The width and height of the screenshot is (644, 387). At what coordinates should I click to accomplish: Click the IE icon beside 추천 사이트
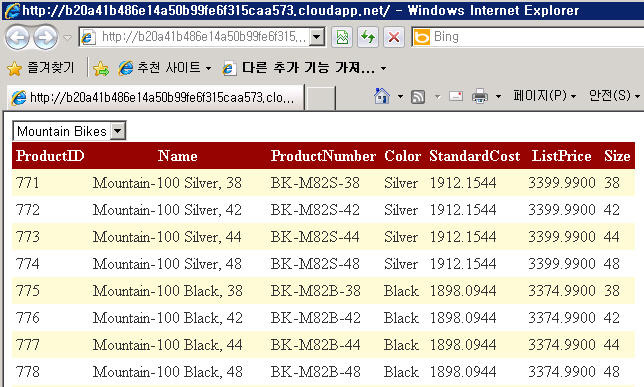(x=126, y=68)
